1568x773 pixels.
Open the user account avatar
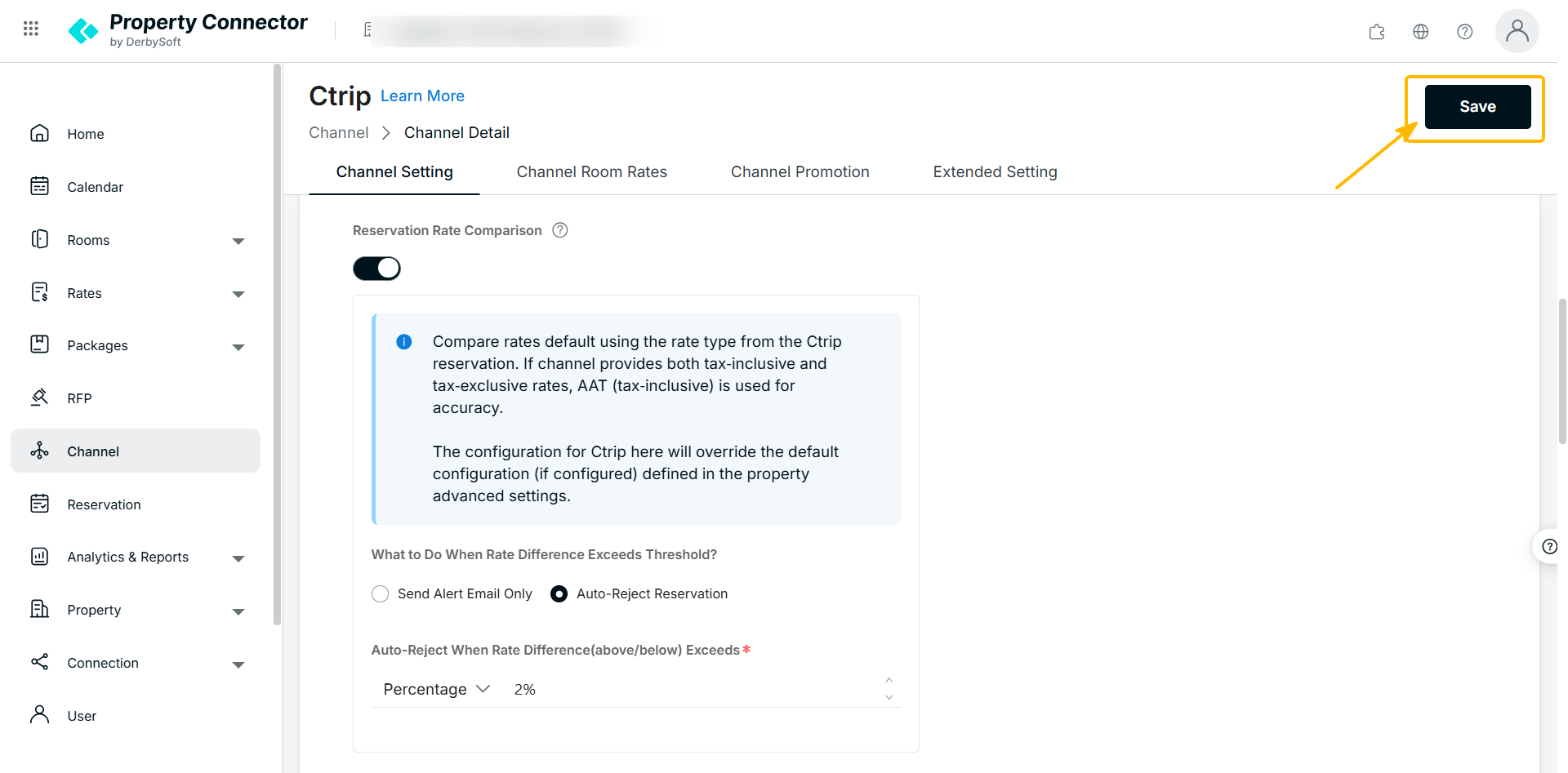click(x=1517, y=31)
